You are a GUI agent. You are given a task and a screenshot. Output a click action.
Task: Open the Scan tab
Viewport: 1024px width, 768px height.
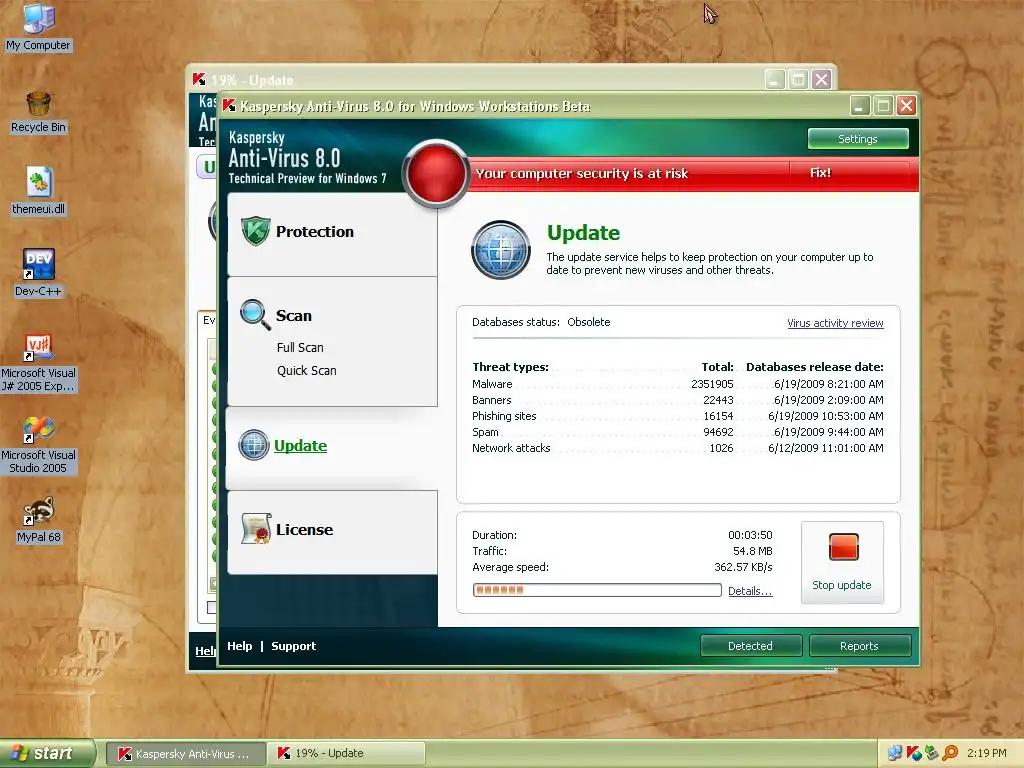click(293, 315)
